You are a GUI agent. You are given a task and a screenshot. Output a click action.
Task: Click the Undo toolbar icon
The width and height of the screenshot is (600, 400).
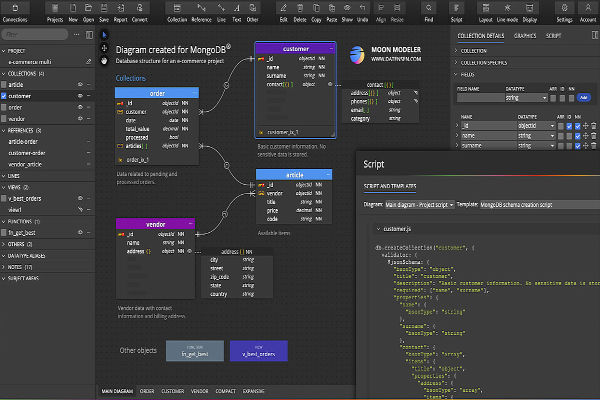click(x=362, y=13)
